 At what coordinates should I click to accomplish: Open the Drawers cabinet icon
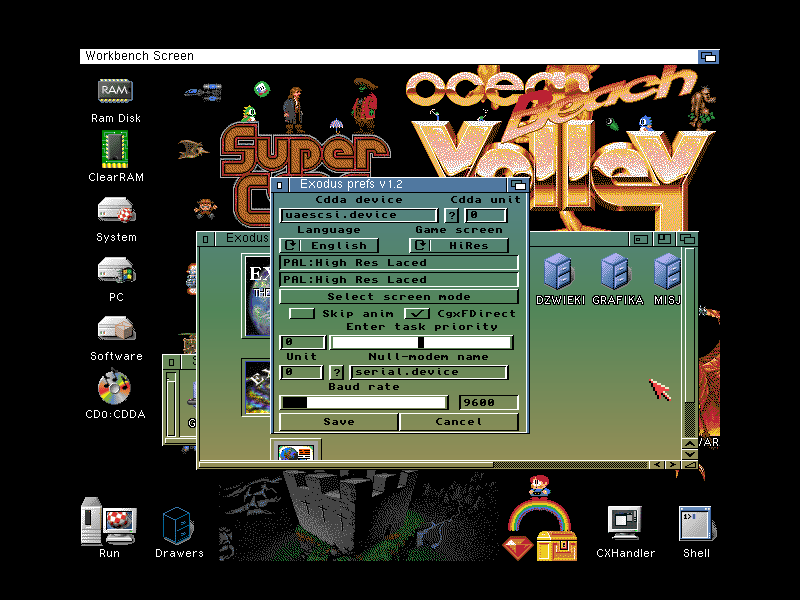click(x=178, y=525)
